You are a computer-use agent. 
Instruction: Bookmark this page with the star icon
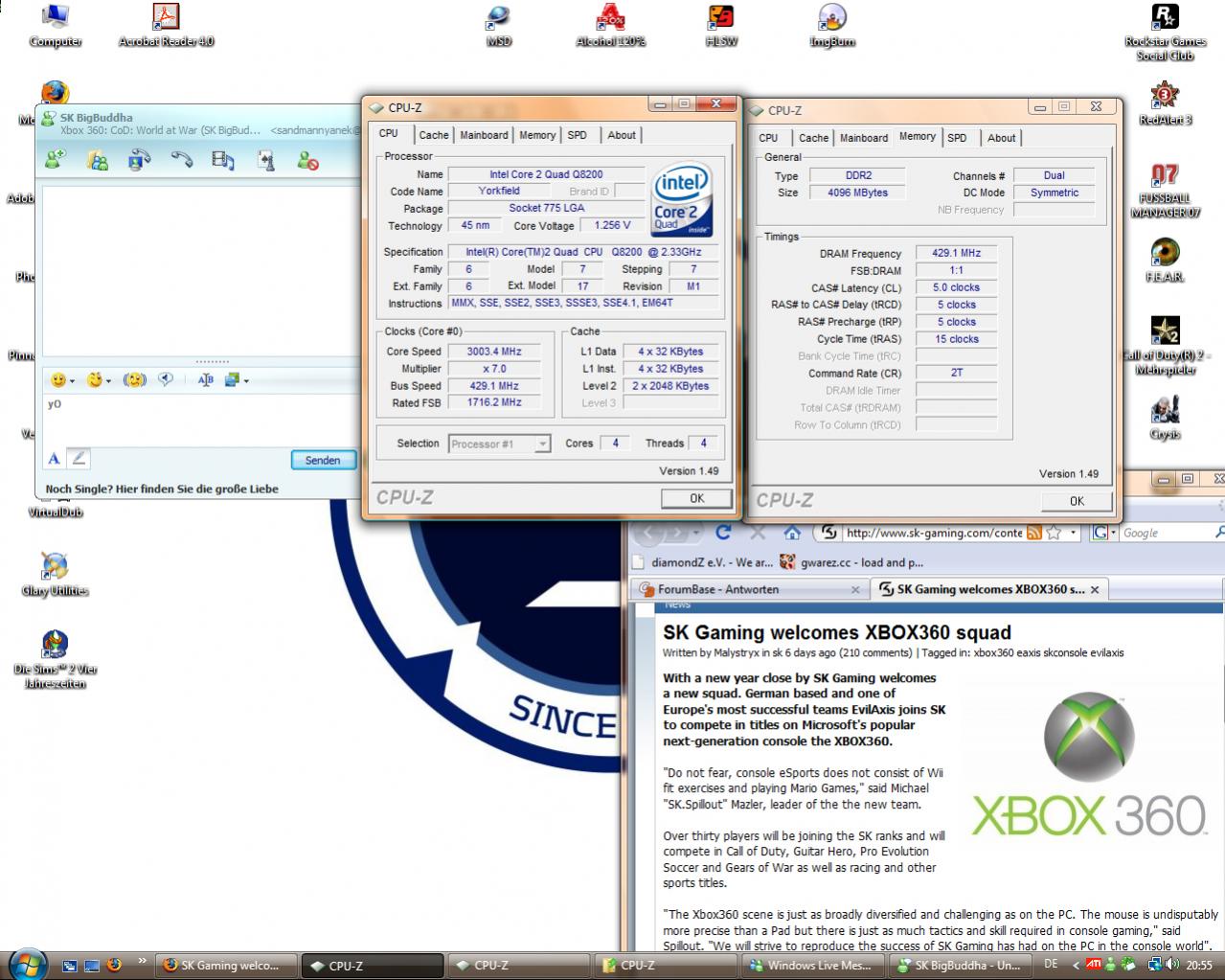coord(1054,533)
